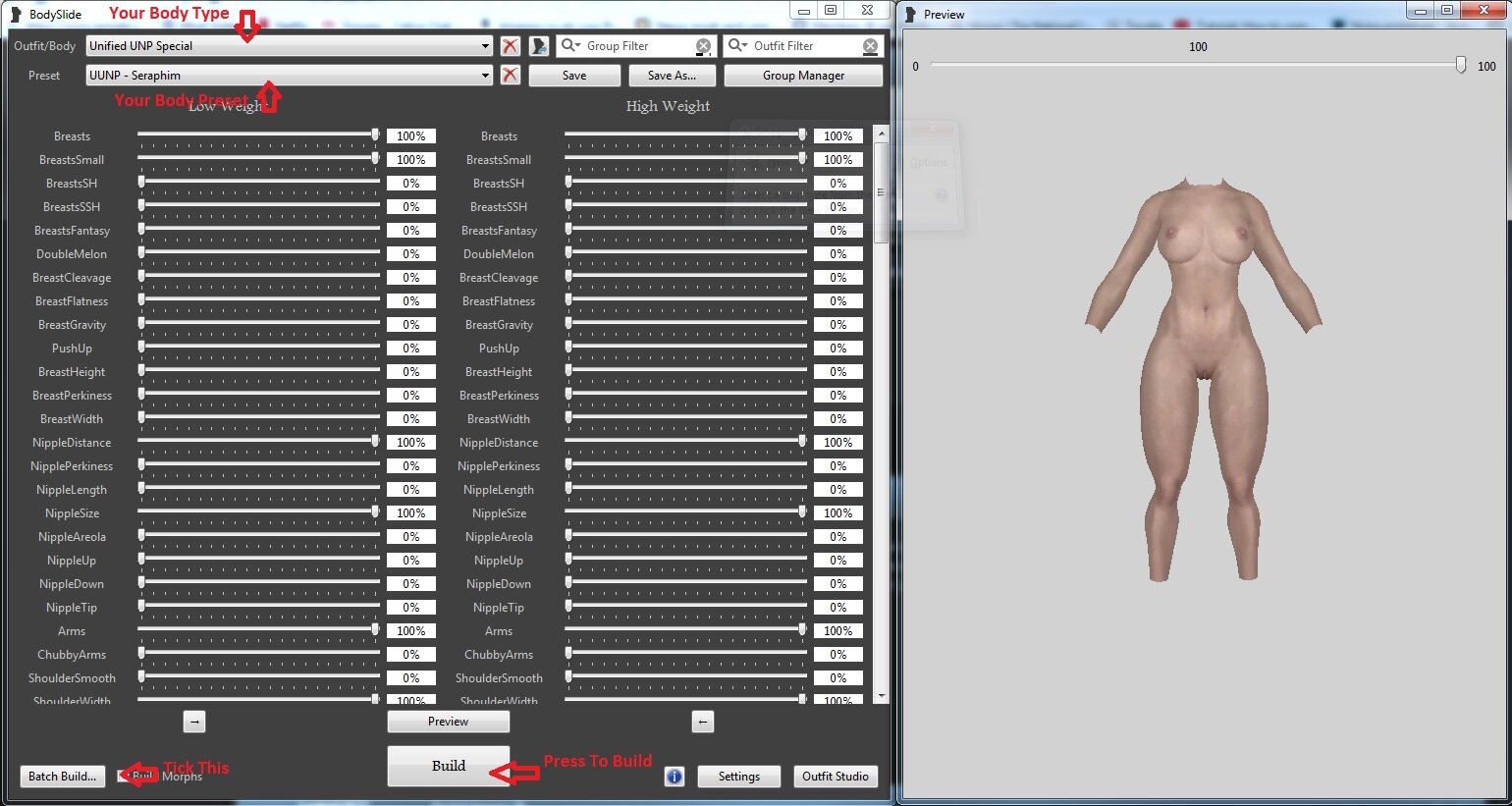Open the Group Filter magnifier menu

click(x=570, y=45)
